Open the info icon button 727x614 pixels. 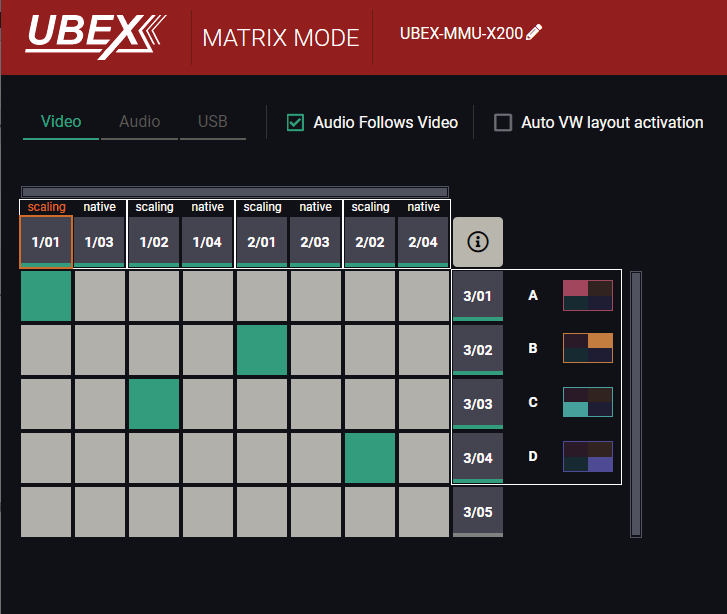(478, 242)
